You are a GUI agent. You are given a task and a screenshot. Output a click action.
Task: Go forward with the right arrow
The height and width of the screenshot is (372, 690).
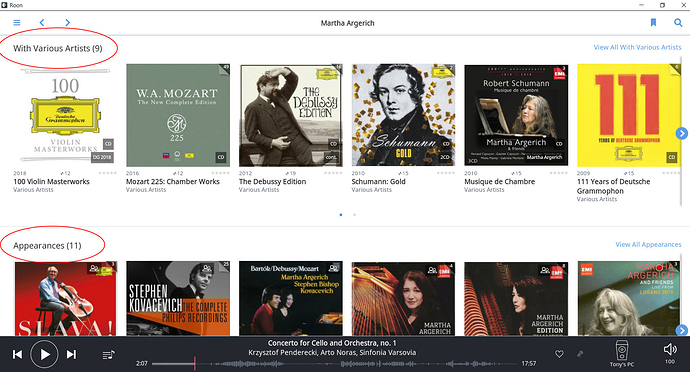(x=67, y=22)
